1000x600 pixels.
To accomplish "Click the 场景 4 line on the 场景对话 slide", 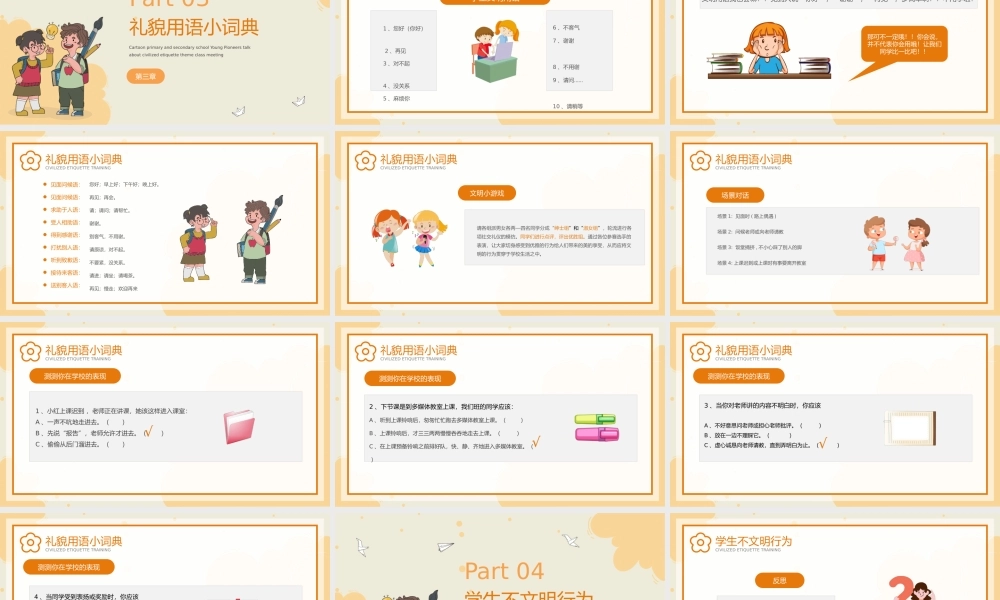I will pos(761,263).
